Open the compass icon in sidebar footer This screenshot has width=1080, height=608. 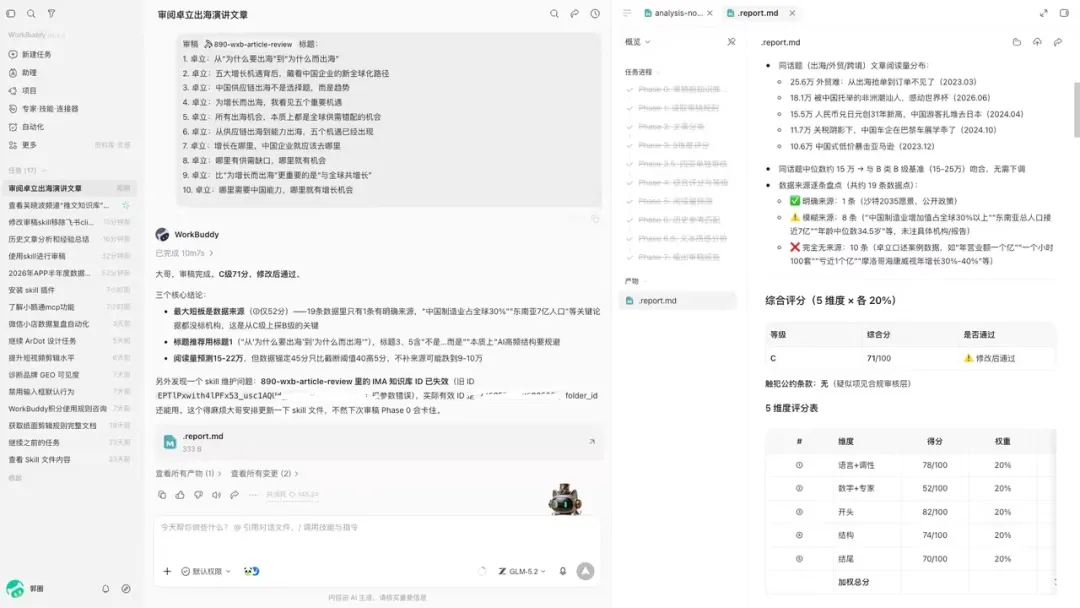(x=126, y=589)
